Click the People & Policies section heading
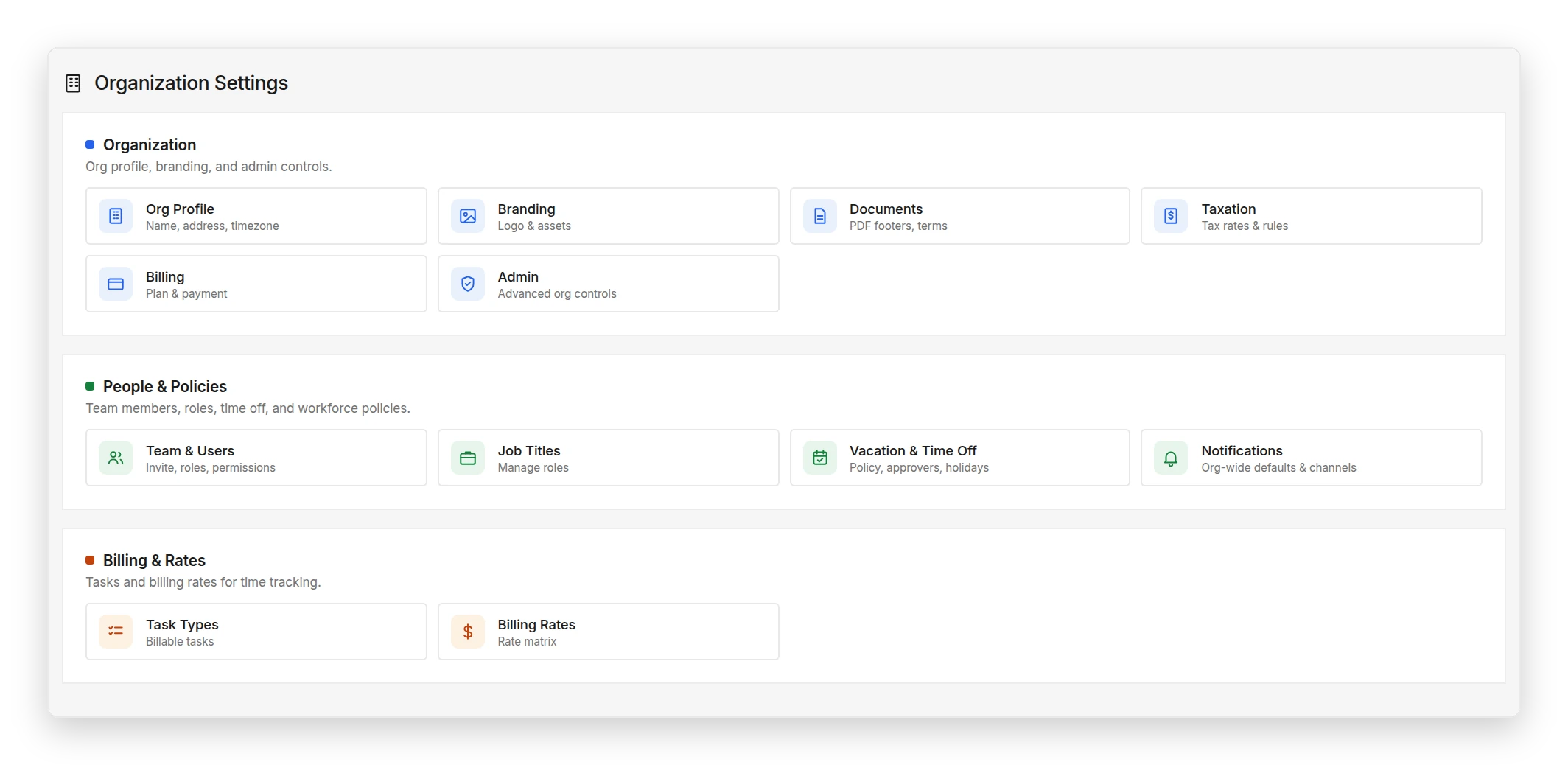This screenshot has height=765, width=1568. click(x=165, y=386)
